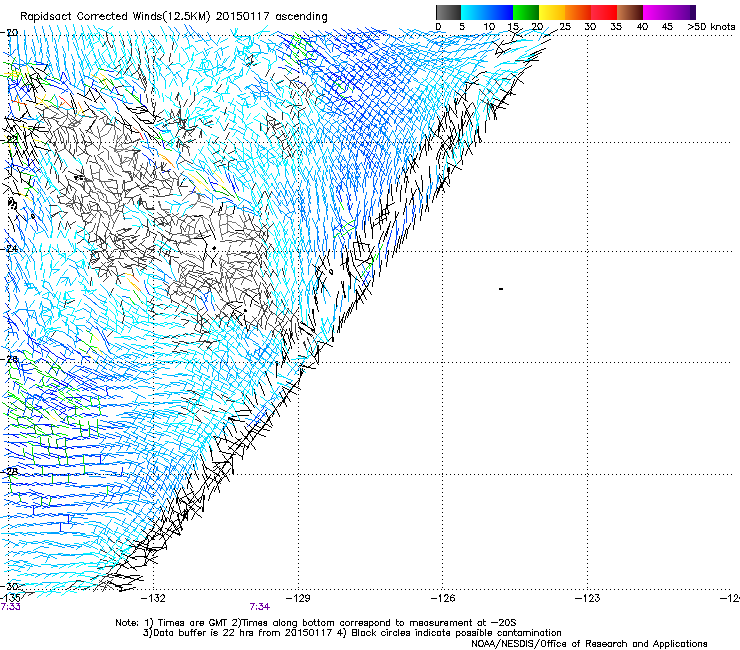Click the orange 25-30 knots legend swatch
Image resolution: width=740 pixels, height=650 pixels.
578,12
